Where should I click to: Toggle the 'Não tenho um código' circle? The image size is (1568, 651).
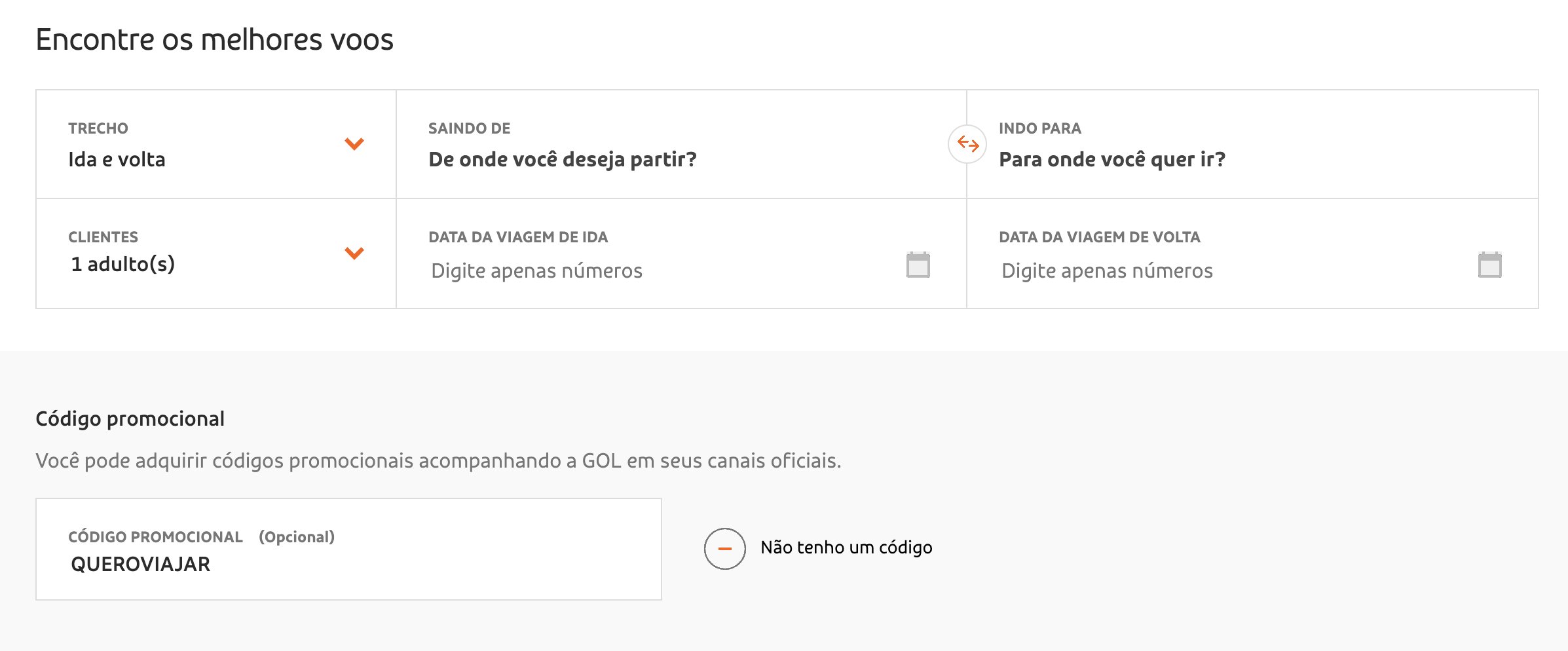724,549
